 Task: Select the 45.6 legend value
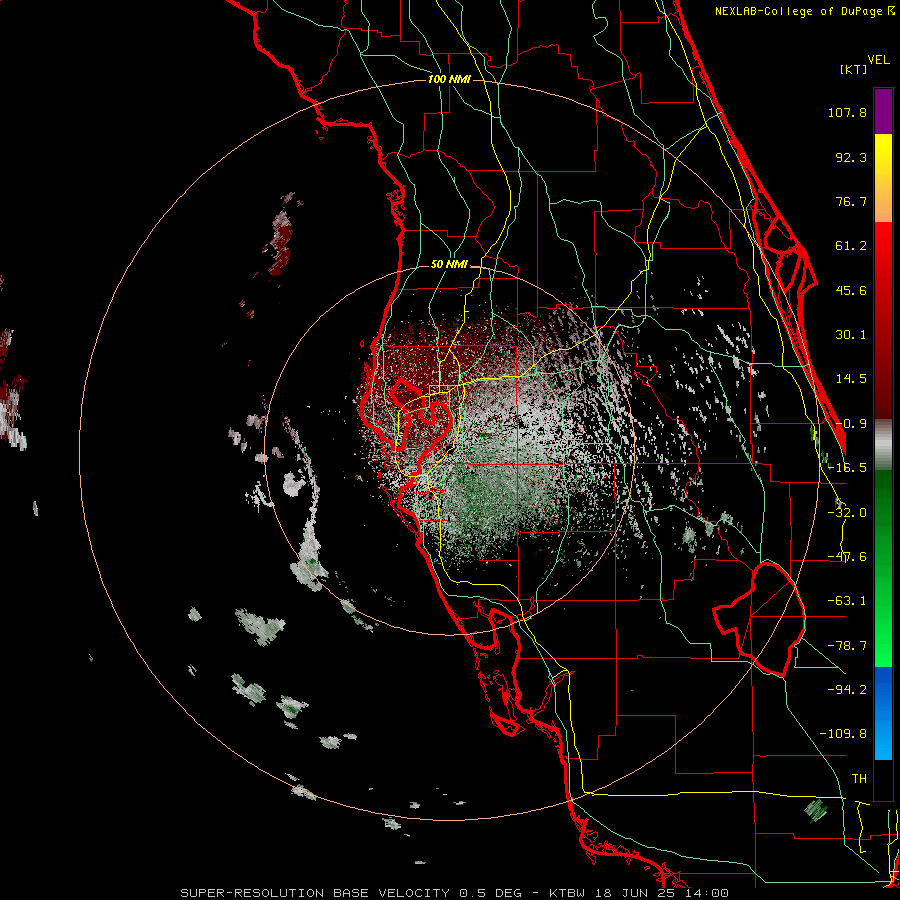click(x=851, y=290)
